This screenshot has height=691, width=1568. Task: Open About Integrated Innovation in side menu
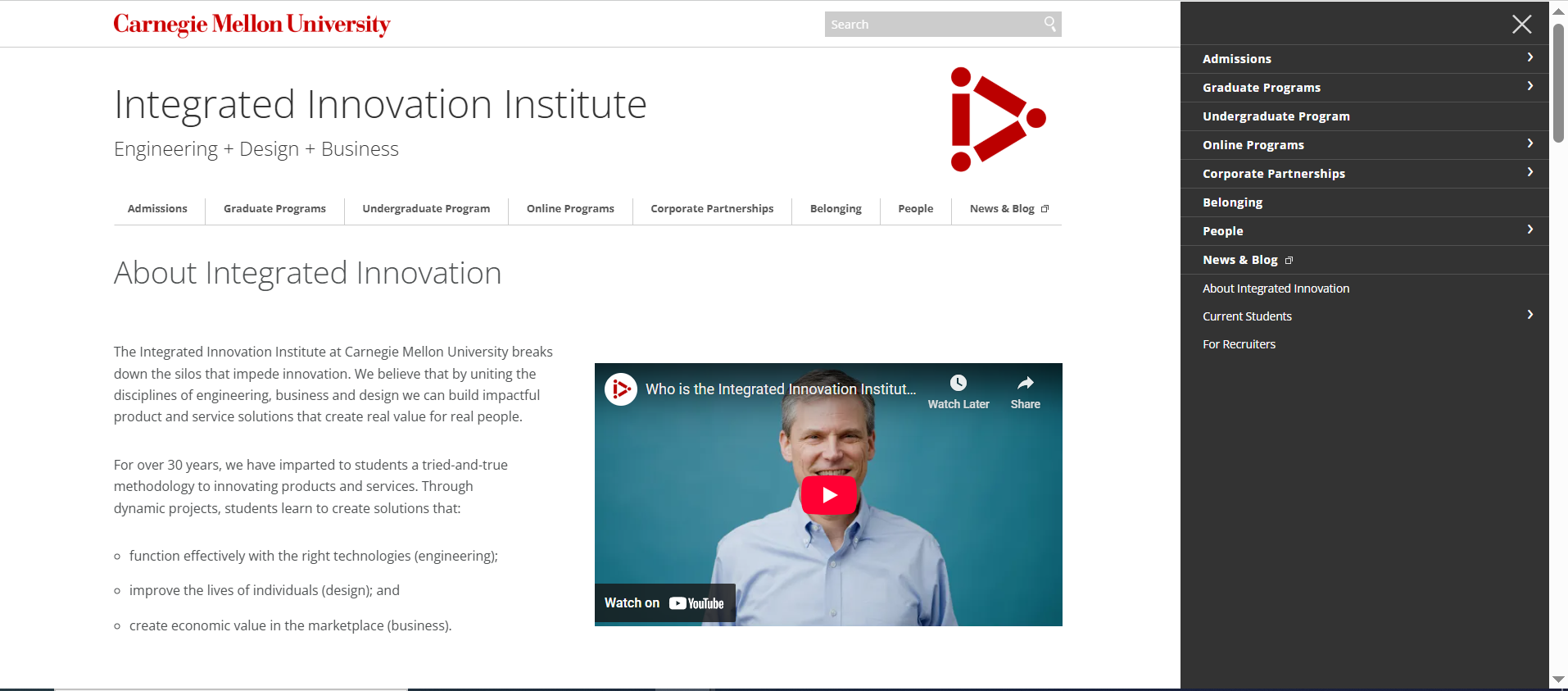pos(1276,289)
